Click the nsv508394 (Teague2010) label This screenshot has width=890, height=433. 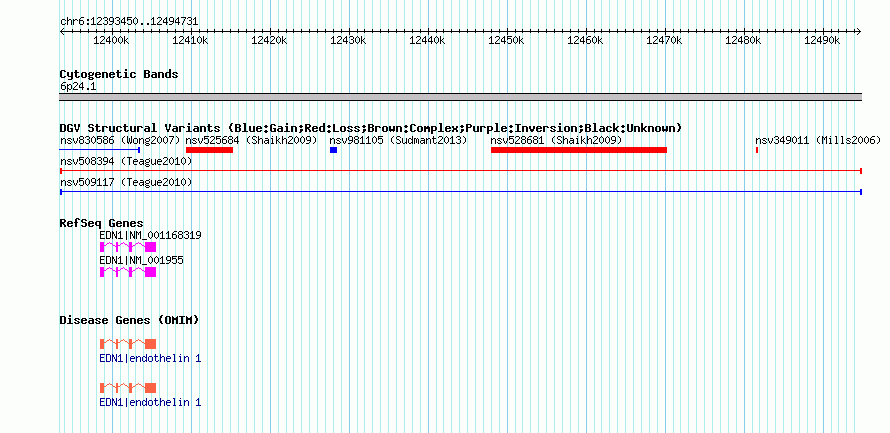click(x=126, y=162)
